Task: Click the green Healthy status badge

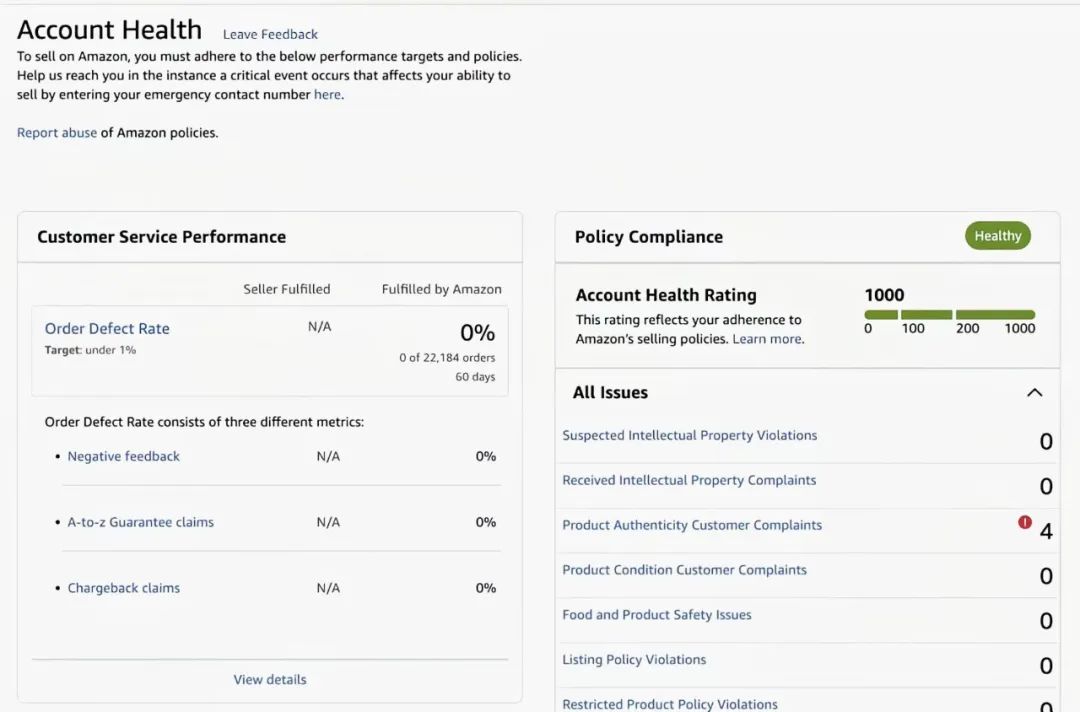Action: [997, 235]
